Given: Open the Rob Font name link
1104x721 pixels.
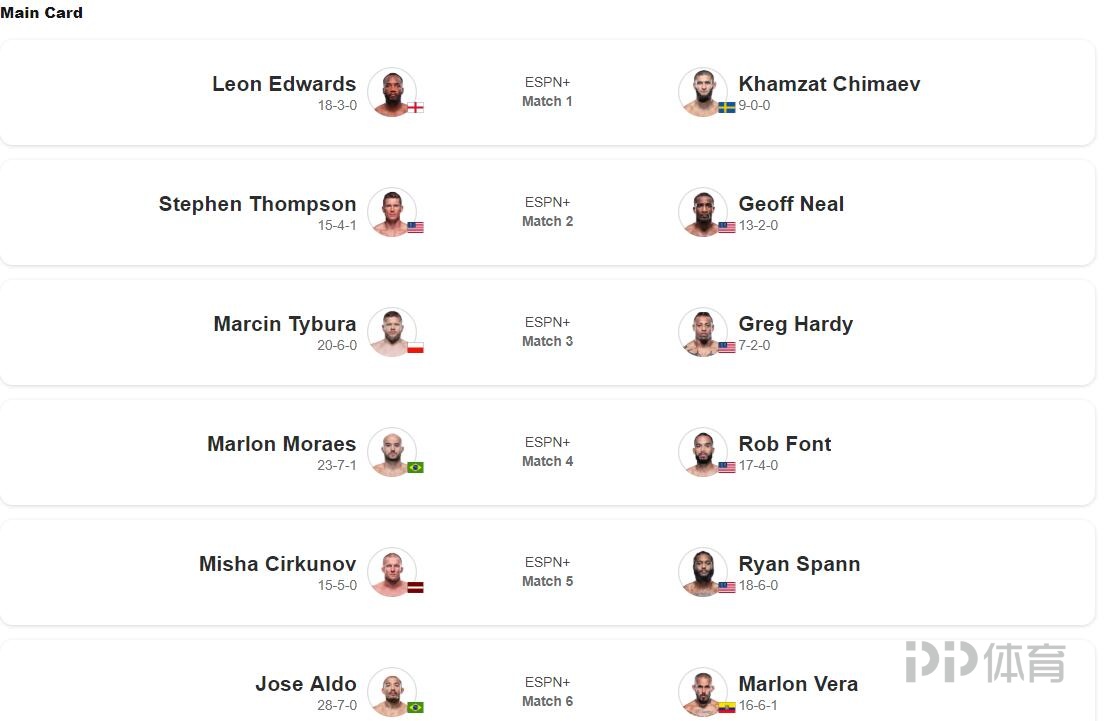Looking at the screenshot, I should click(x=785, y=444).
